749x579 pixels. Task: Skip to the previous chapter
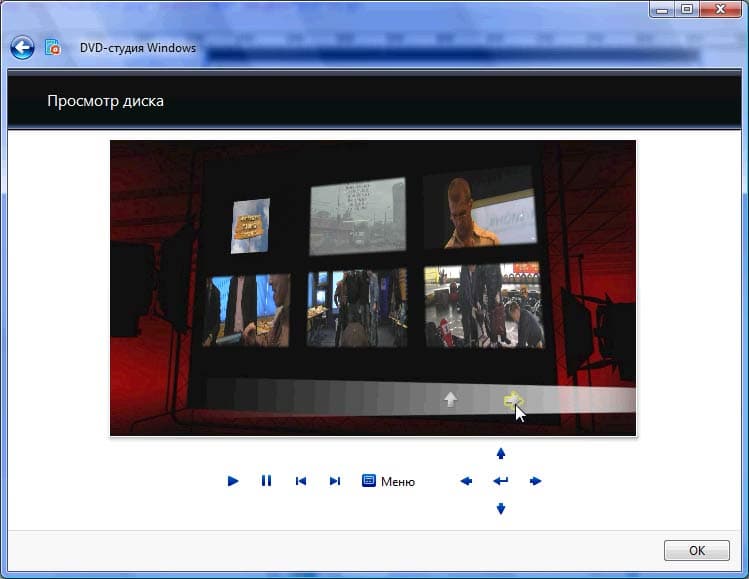(x=301, y=481)
